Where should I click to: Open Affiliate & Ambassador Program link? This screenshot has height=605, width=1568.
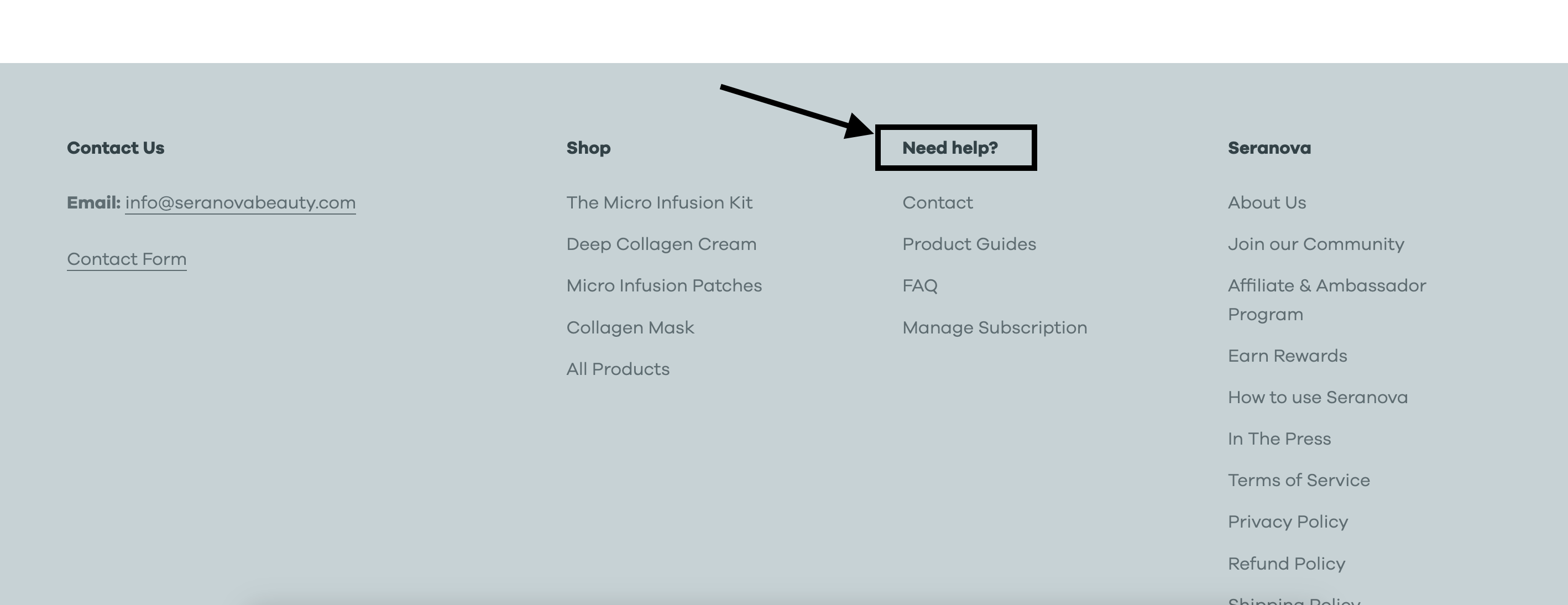point(1326,286)
